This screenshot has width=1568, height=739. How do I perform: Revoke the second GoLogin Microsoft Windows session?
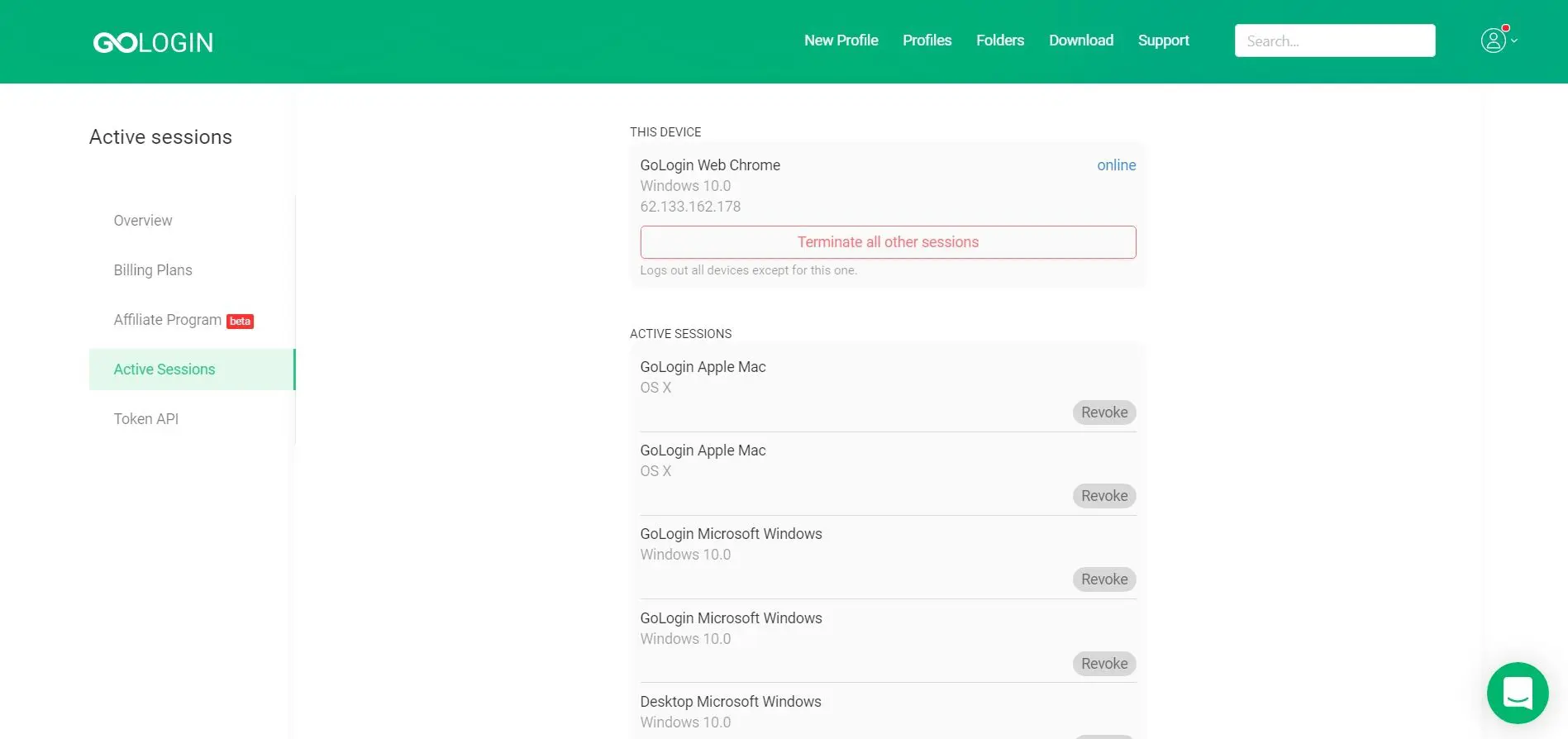1104,664
